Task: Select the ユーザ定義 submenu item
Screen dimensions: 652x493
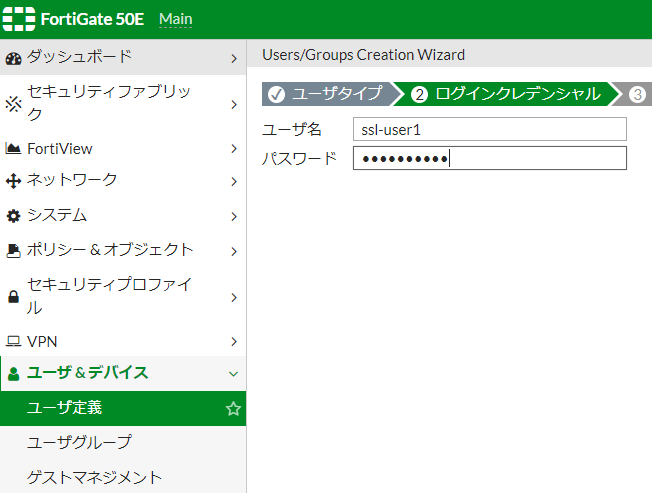Action: (123, 408)
